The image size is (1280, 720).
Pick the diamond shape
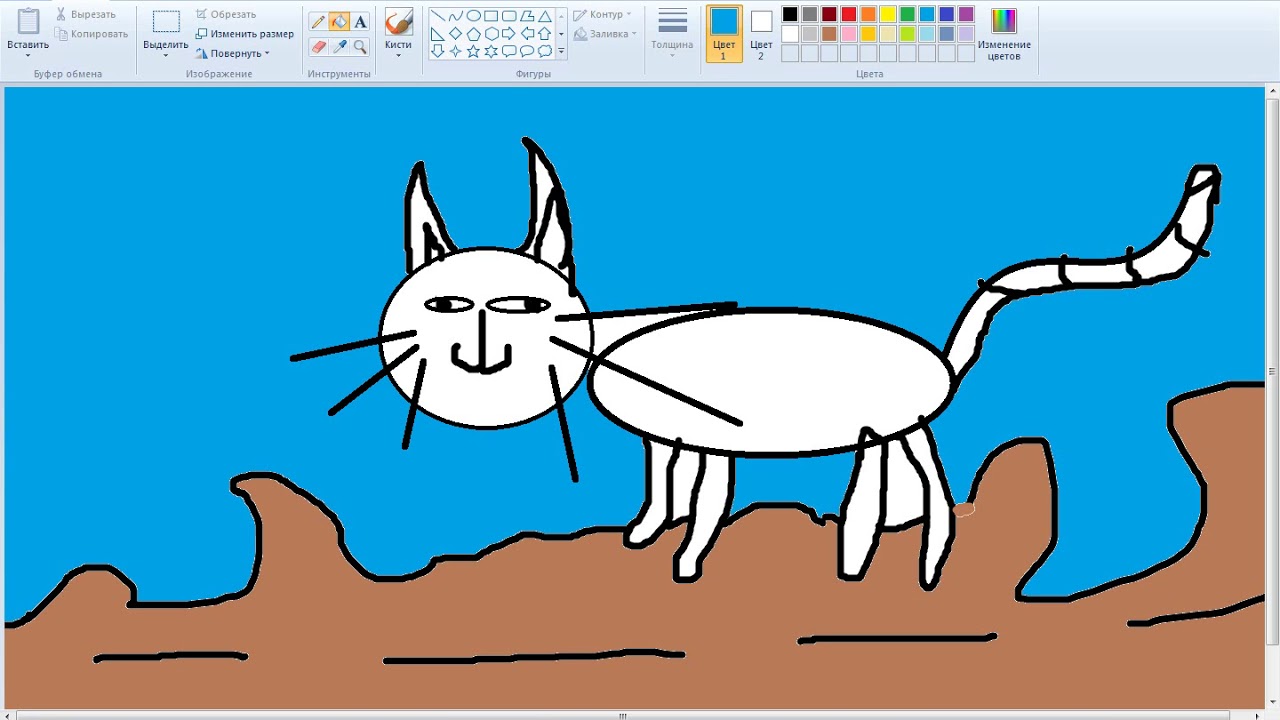pyautogui.click(x=456, y=34)
